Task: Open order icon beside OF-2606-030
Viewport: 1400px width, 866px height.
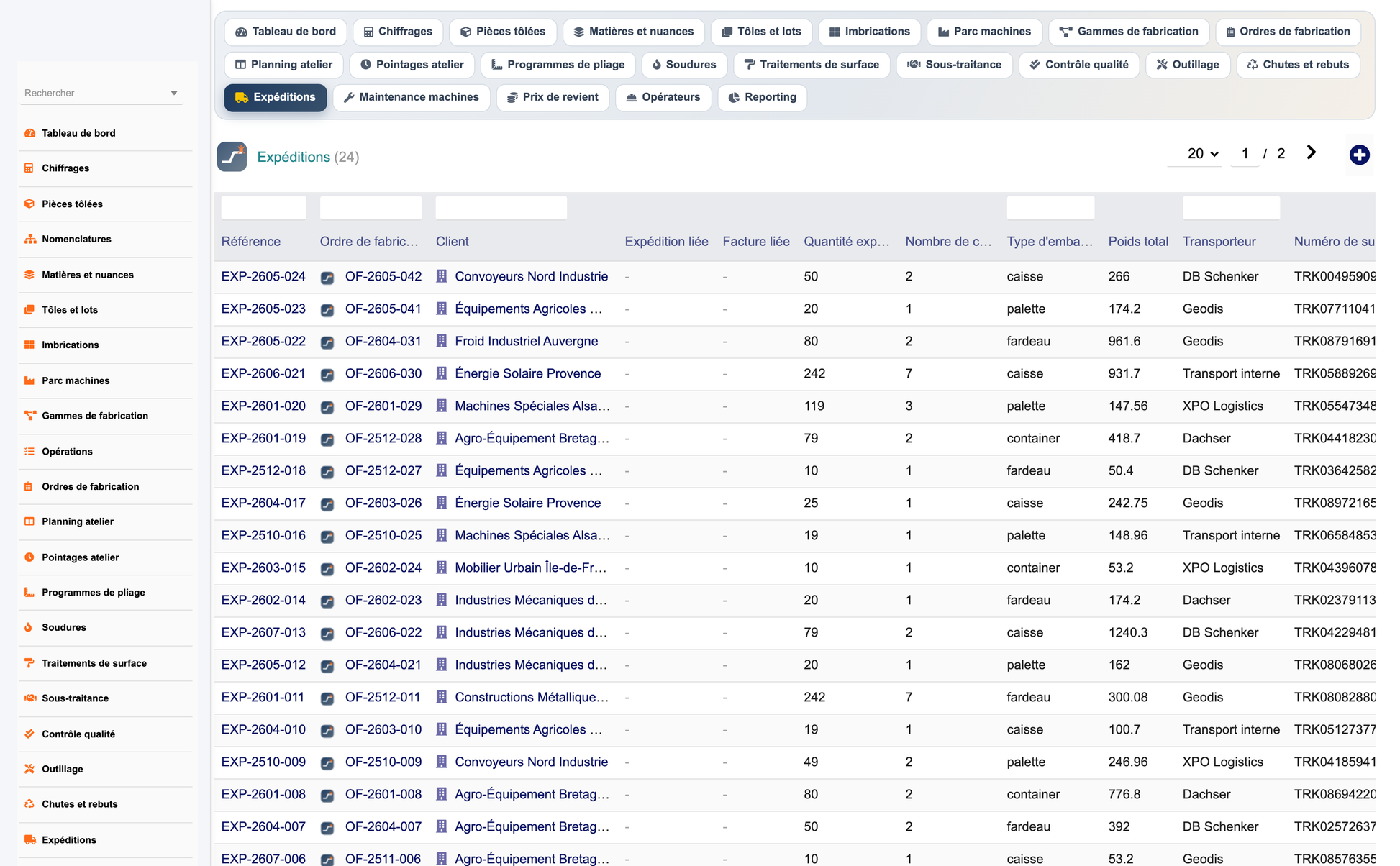Action: [x=327, y=375]
